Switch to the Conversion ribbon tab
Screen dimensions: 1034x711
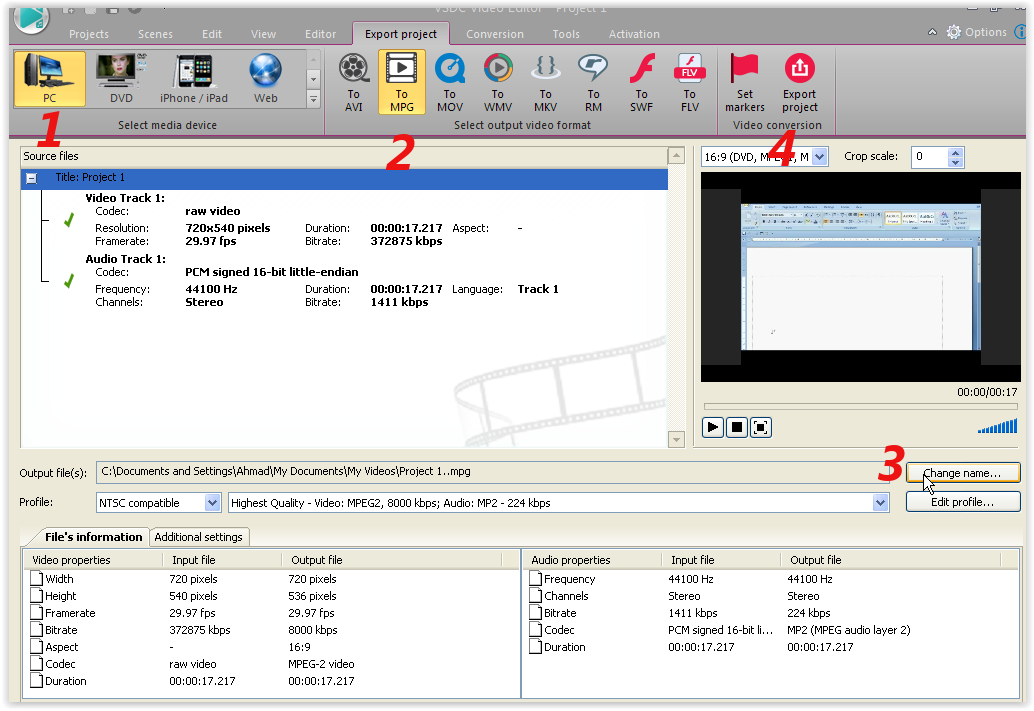coord(495,34)
